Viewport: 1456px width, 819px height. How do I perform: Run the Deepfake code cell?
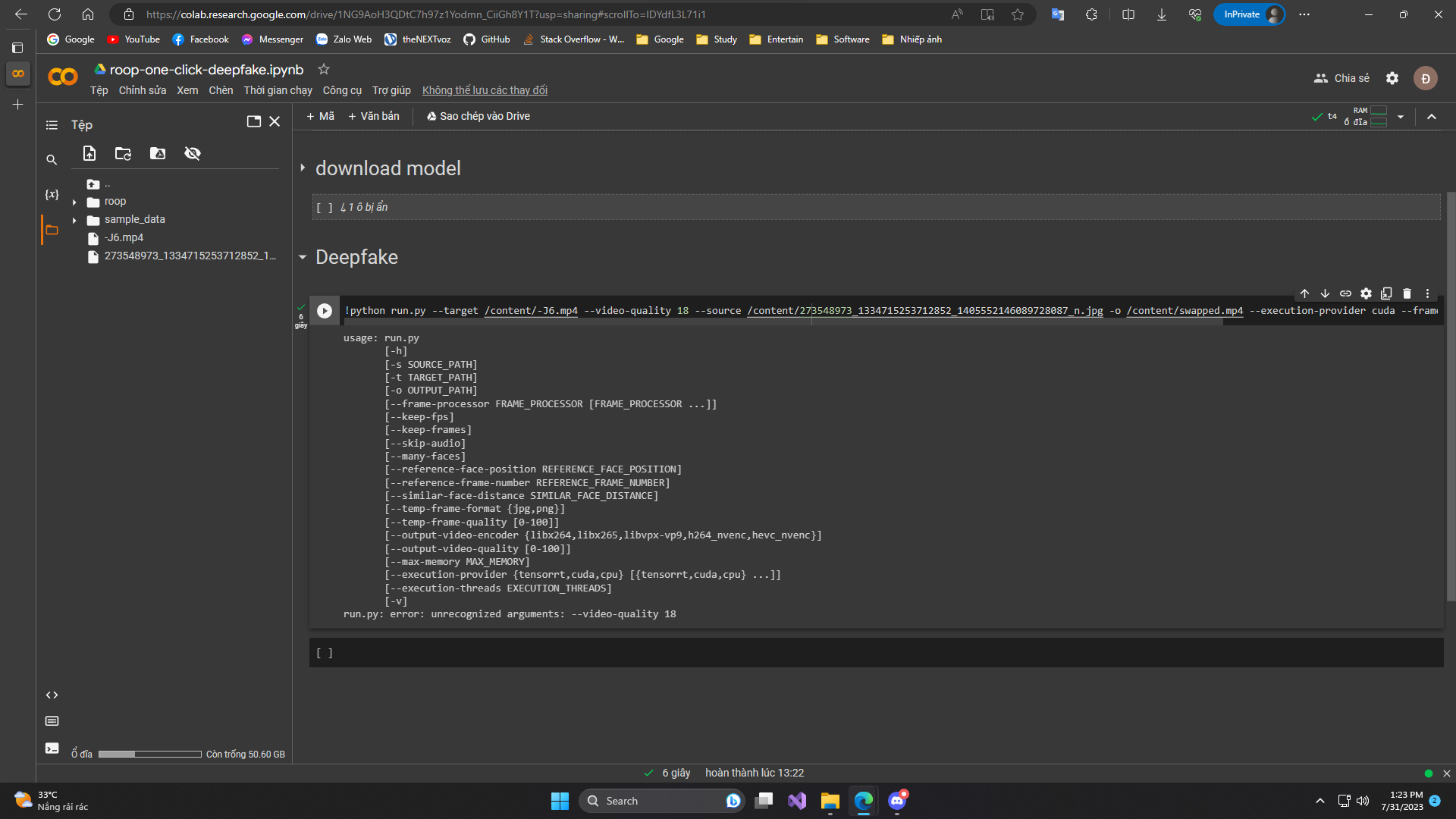pos(325,311)
